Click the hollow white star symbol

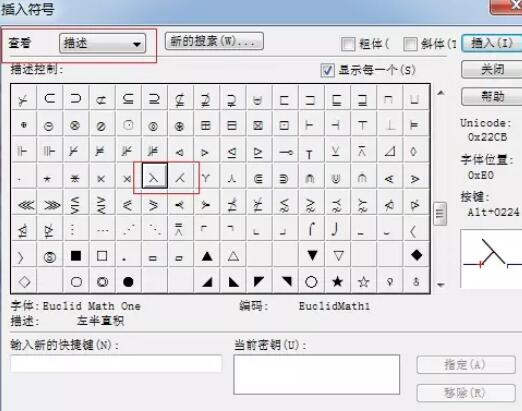tap(363, 282)
